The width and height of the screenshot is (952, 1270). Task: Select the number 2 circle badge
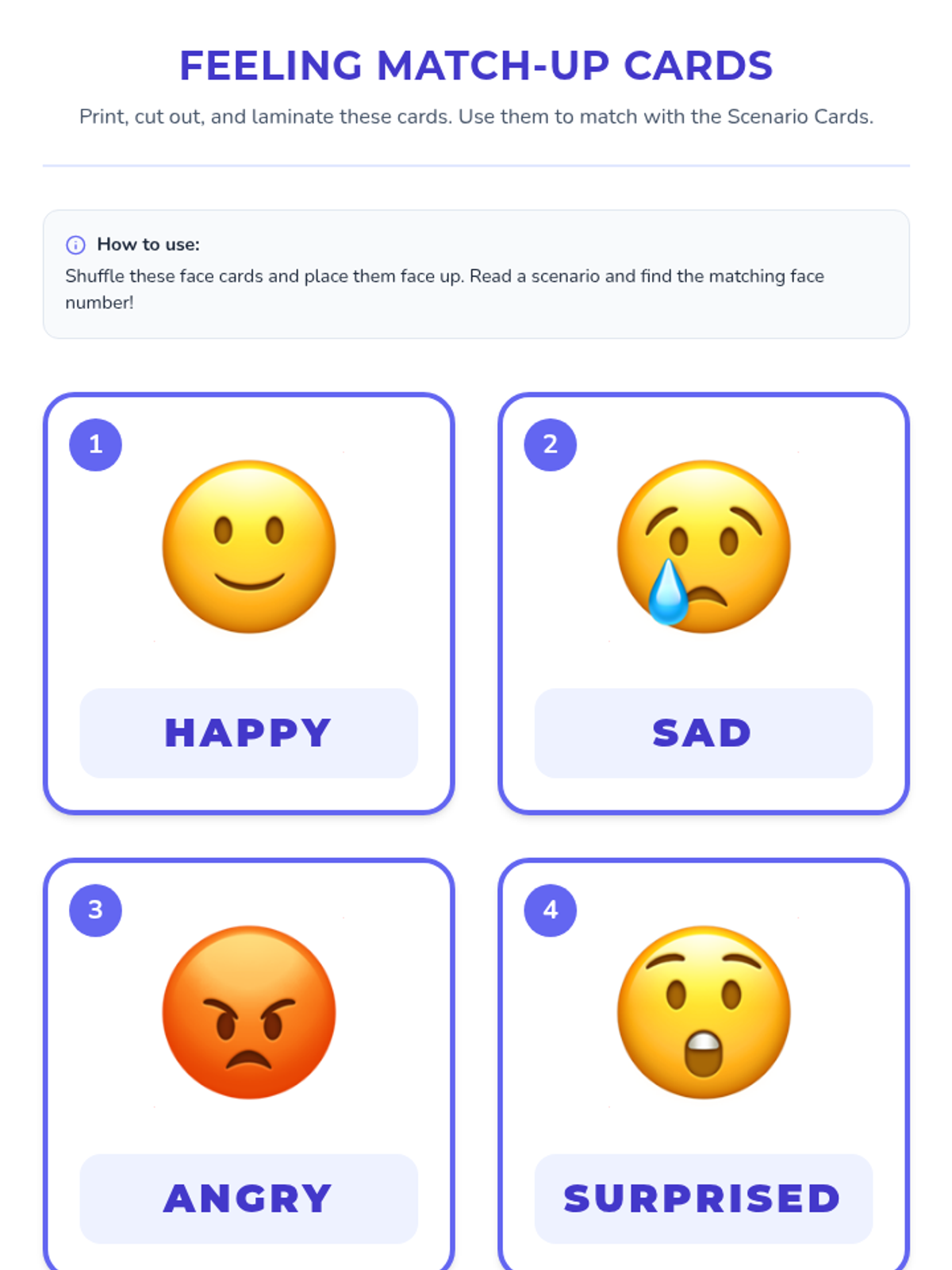pyautogui.click(x=550, y=444)
